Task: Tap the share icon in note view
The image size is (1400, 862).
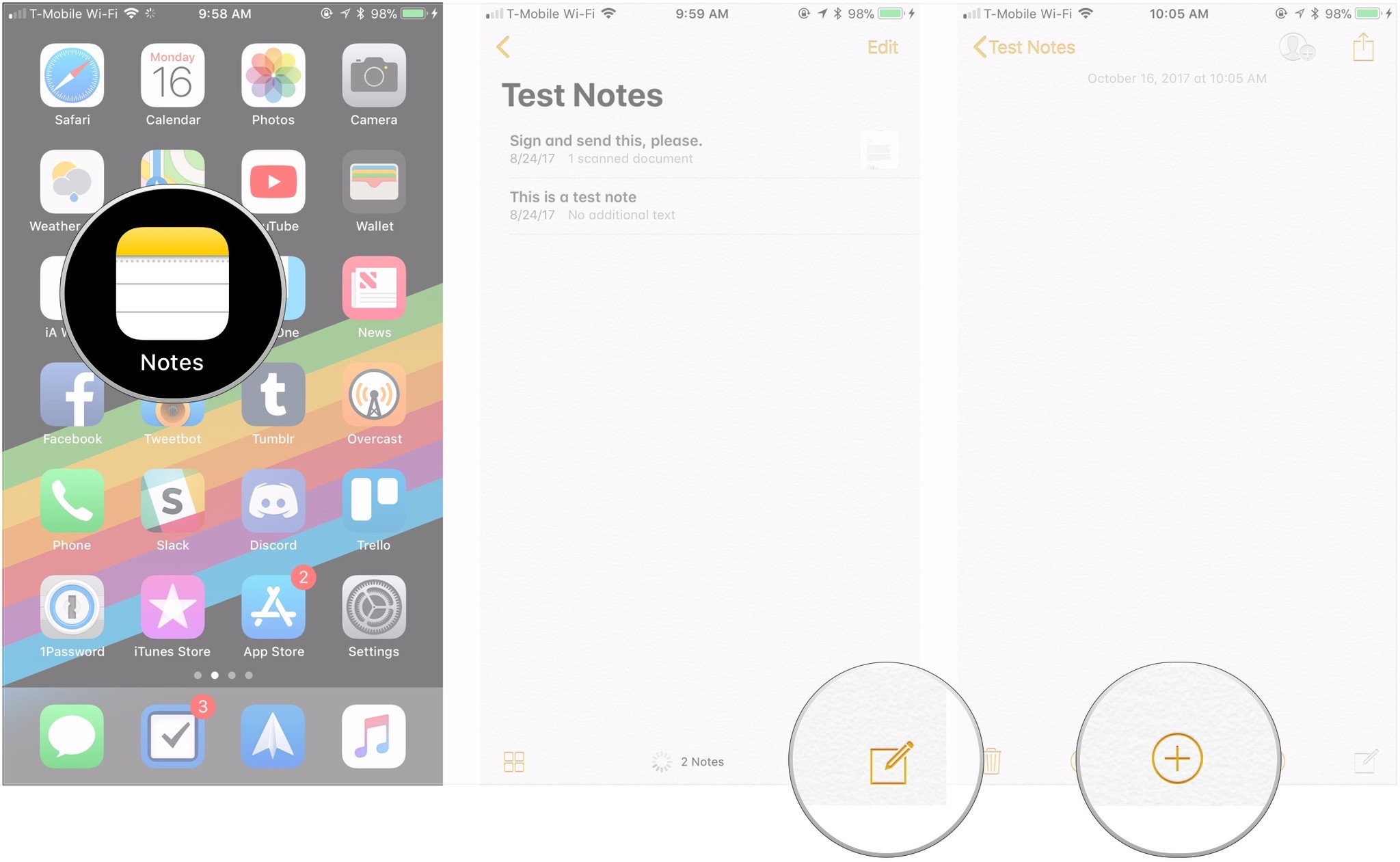Action: pos(1362,46)
